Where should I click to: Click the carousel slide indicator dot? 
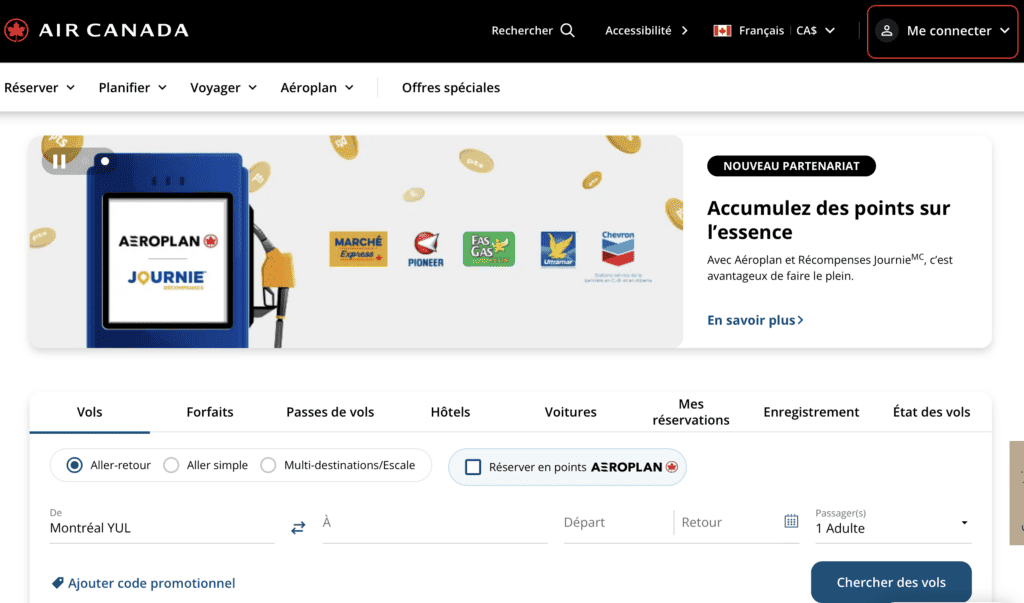point(103,160)
